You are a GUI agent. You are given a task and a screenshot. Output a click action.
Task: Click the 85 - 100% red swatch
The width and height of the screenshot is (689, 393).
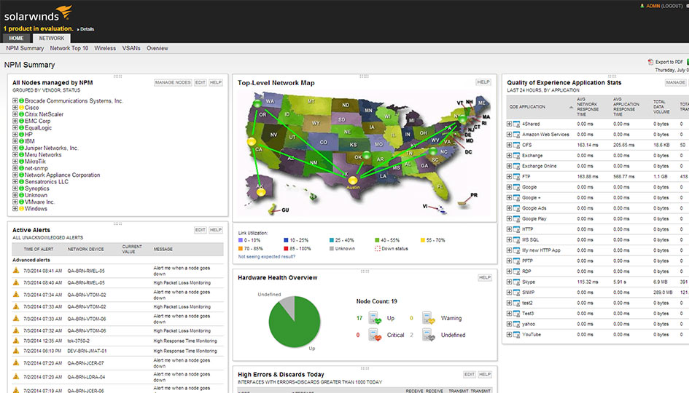[286, 249]
